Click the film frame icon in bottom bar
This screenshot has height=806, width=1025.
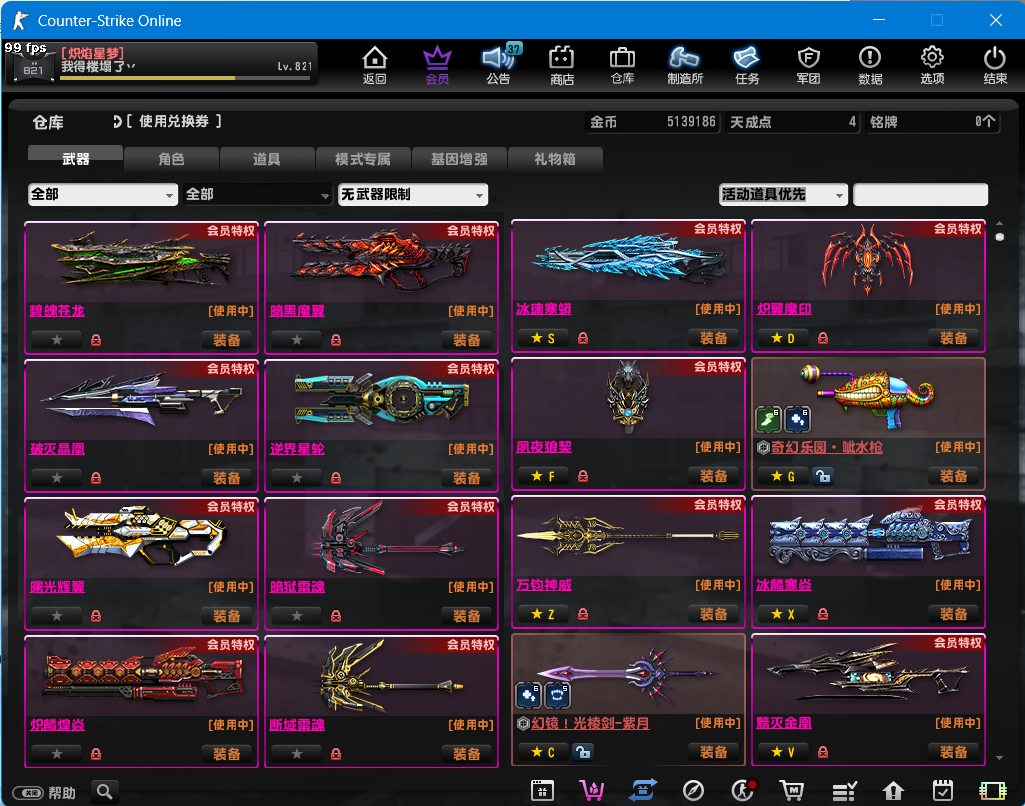[992, 790]
